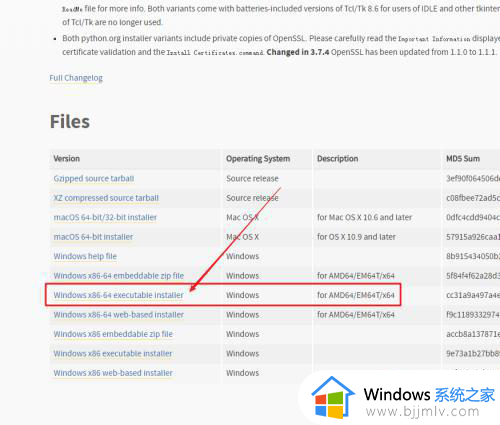Click AMD64 description in embeddable zip row
Screen dimensions: 500x425
[356, 276]
